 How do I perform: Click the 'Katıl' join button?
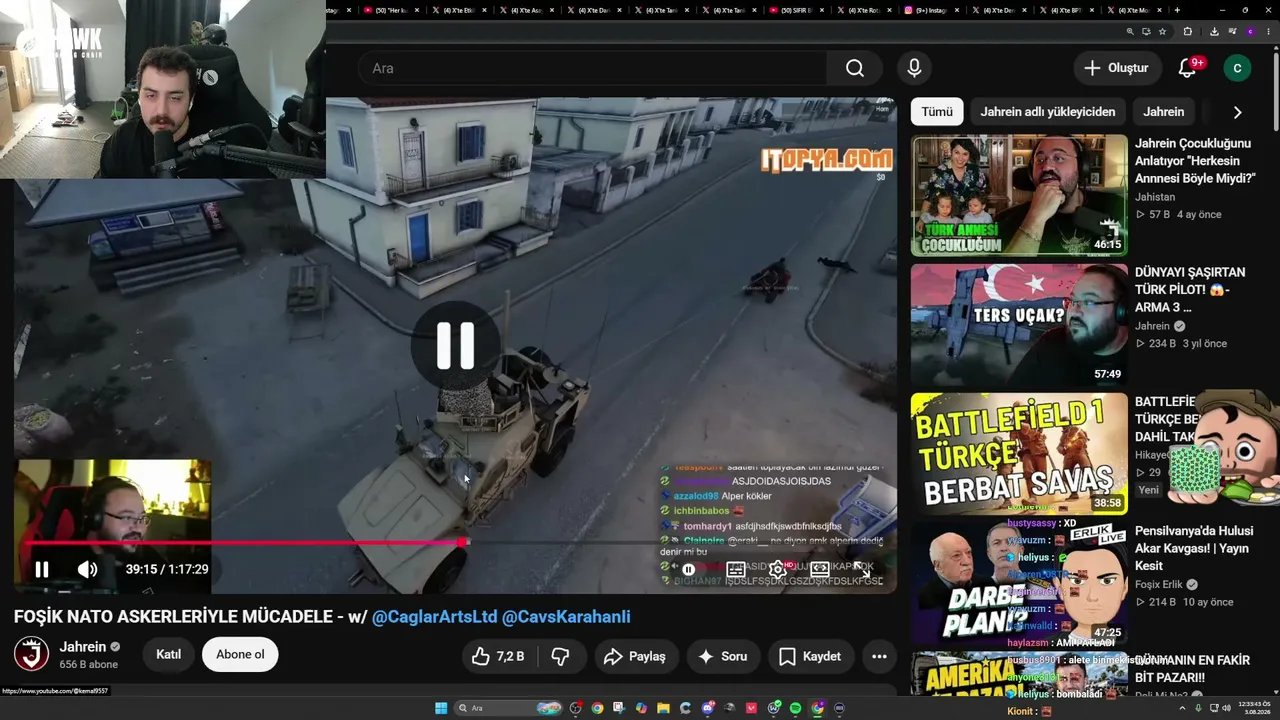168,654
